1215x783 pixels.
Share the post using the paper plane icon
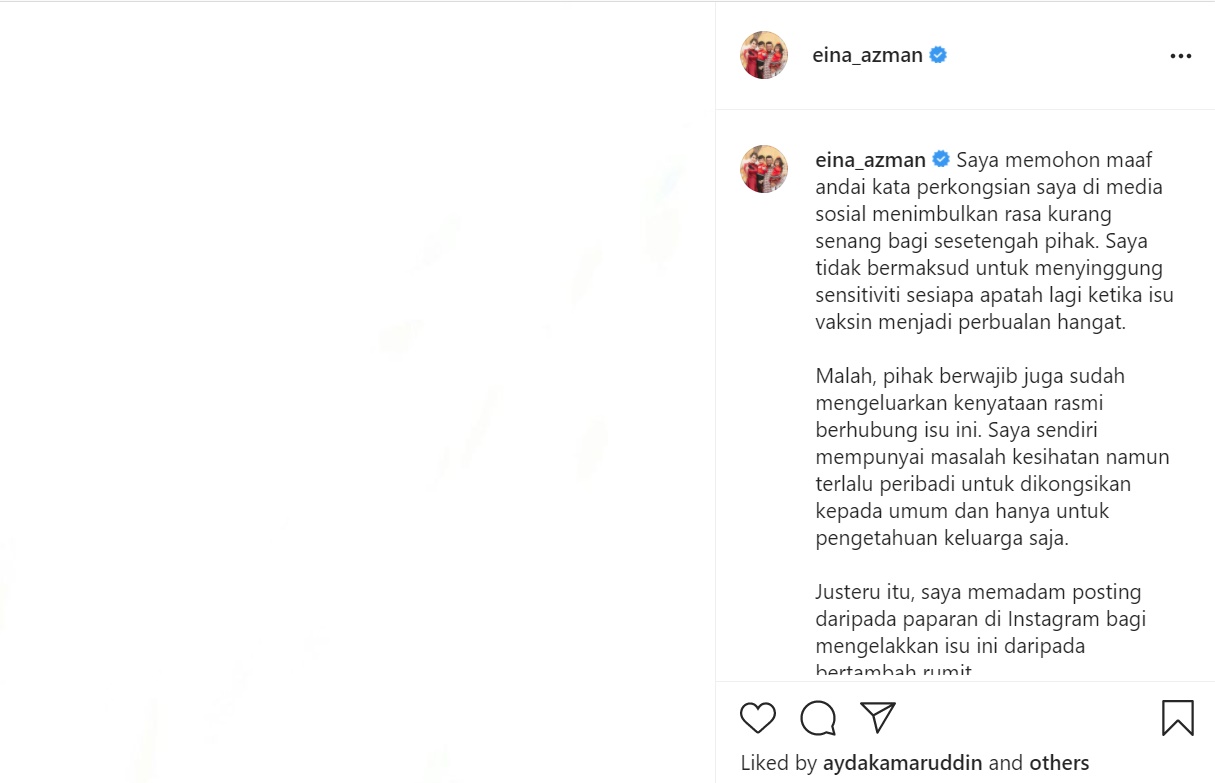click(x=877, y=717)
